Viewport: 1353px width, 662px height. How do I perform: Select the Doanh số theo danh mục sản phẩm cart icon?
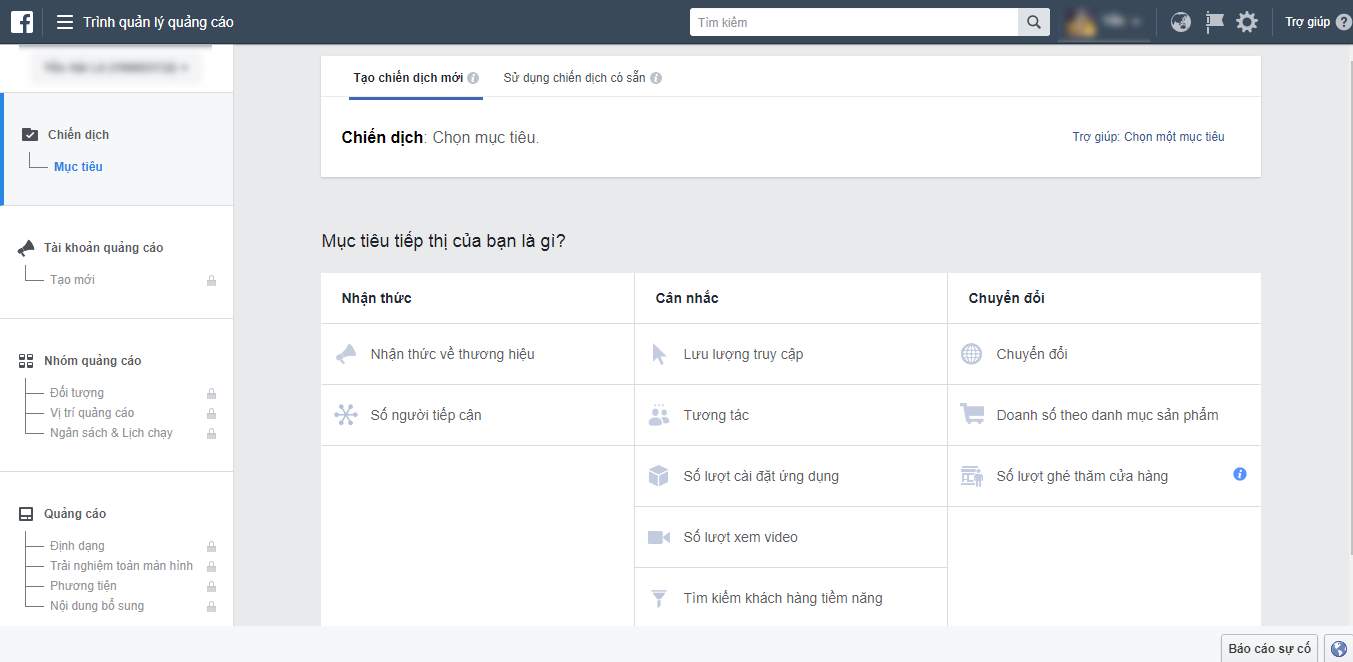(971, 414)
